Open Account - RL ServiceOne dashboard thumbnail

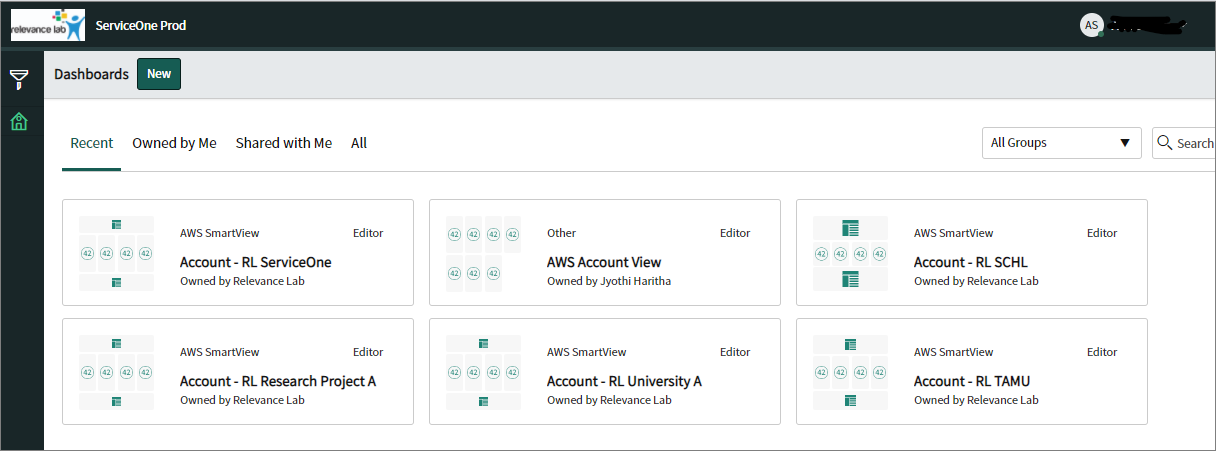(x=116, y=253)
